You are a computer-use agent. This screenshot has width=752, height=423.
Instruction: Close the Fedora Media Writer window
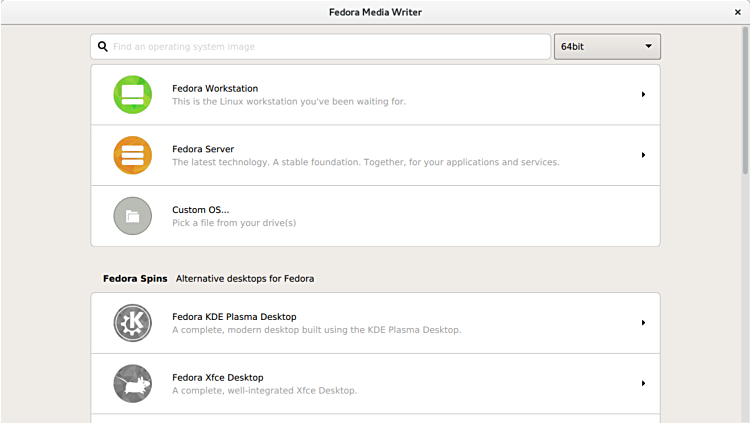click(738, 12)
